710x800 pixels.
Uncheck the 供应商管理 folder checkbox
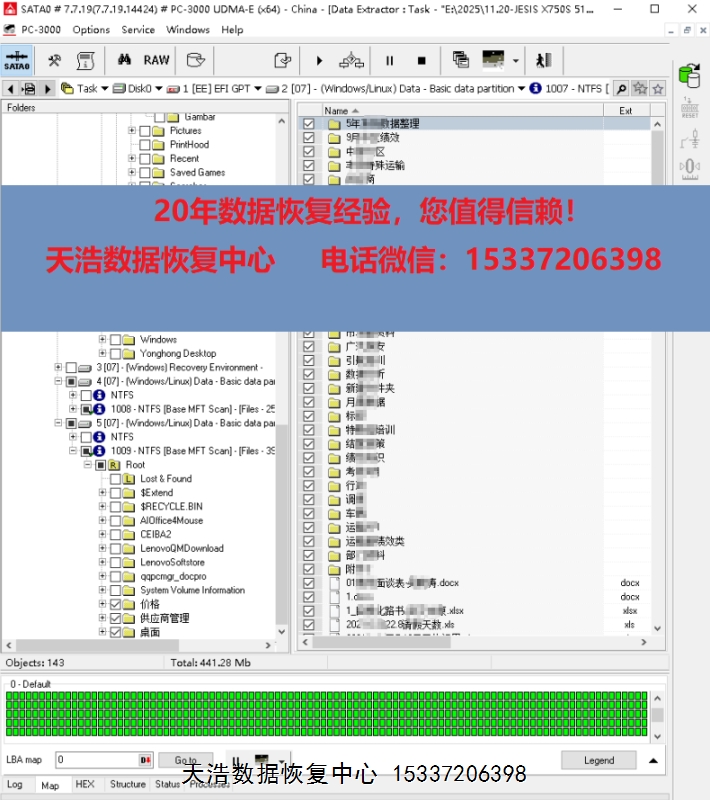(x=116, y=619)
